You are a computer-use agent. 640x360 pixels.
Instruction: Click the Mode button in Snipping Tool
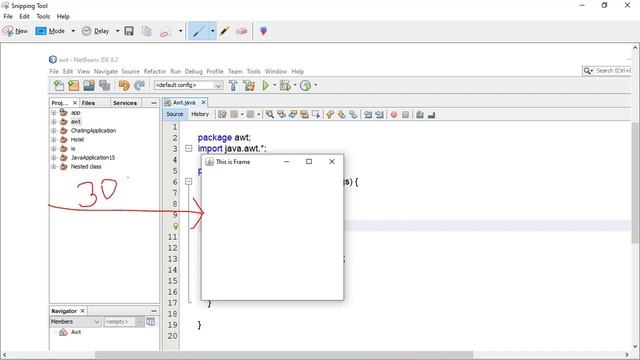(50, 31)
